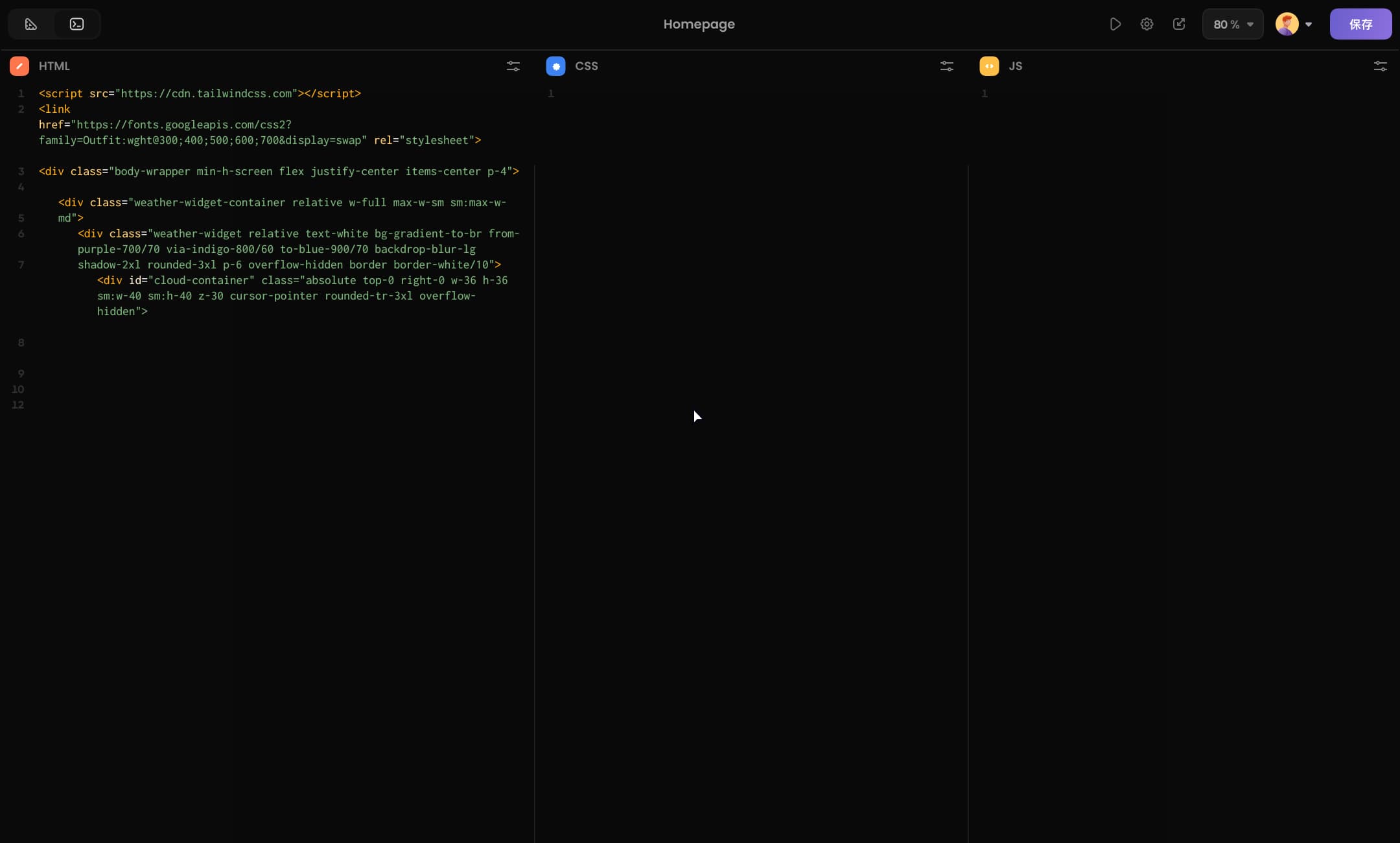Click the user avatar picture

1289,24
